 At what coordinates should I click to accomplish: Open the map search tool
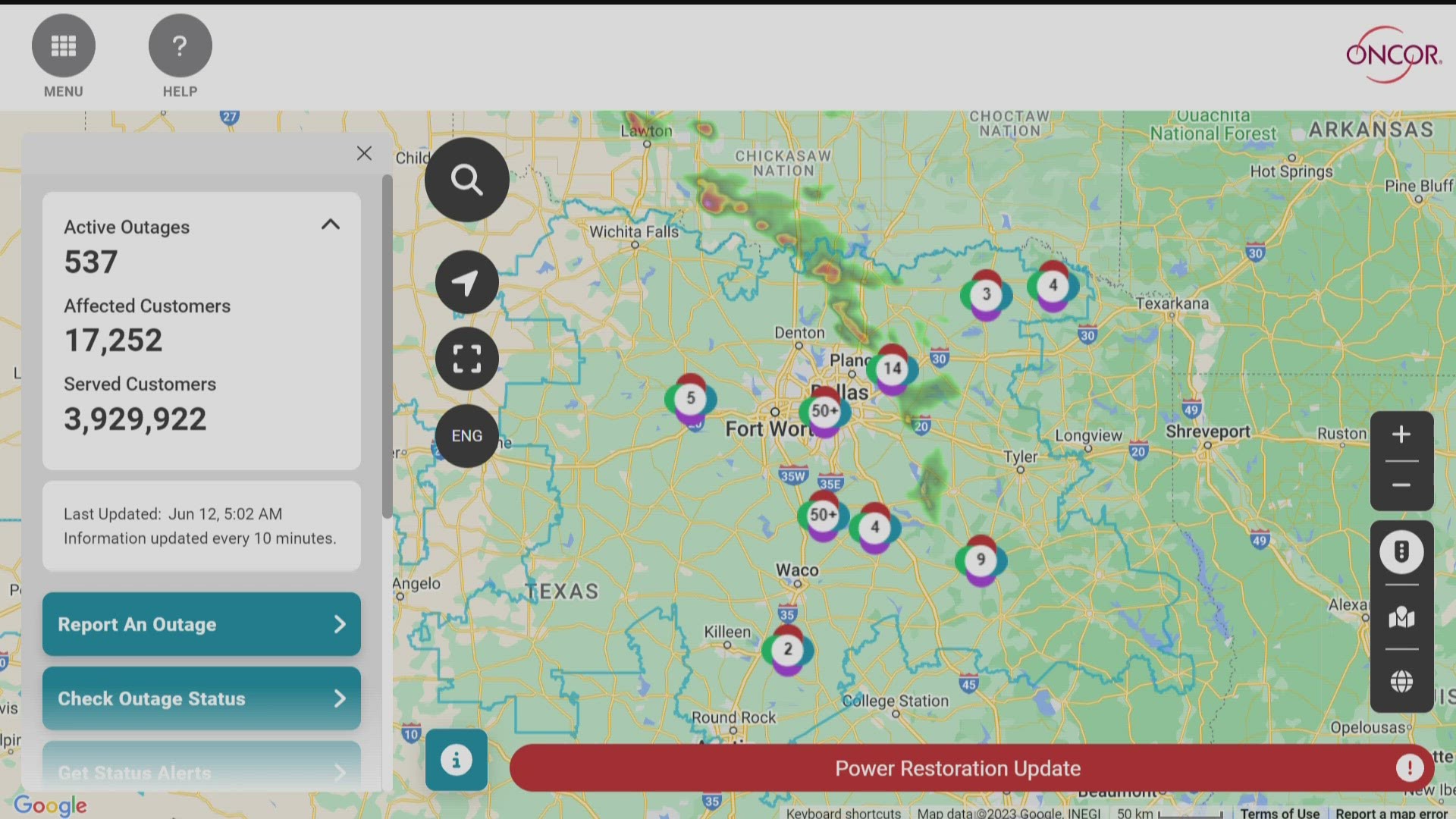pyautogui.click(x=466, y=179)
